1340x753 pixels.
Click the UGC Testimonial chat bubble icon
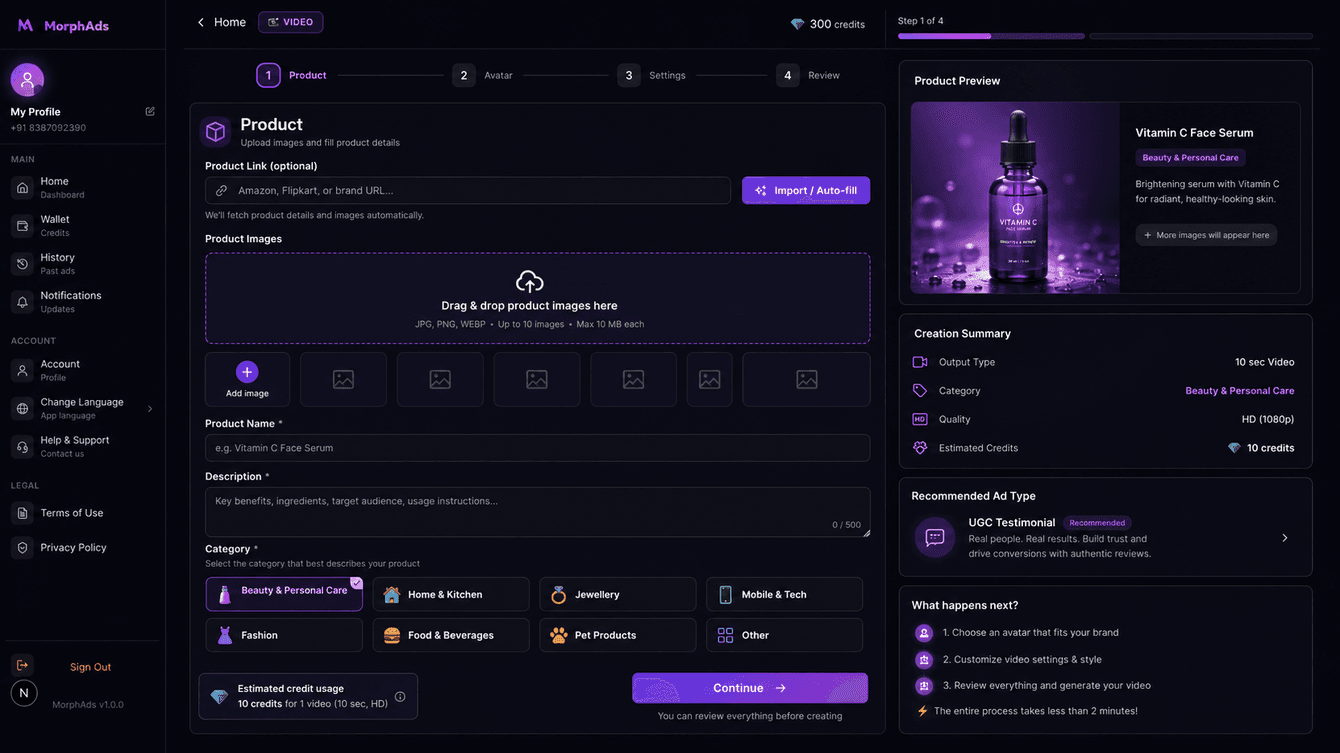[x=935, y=538]
